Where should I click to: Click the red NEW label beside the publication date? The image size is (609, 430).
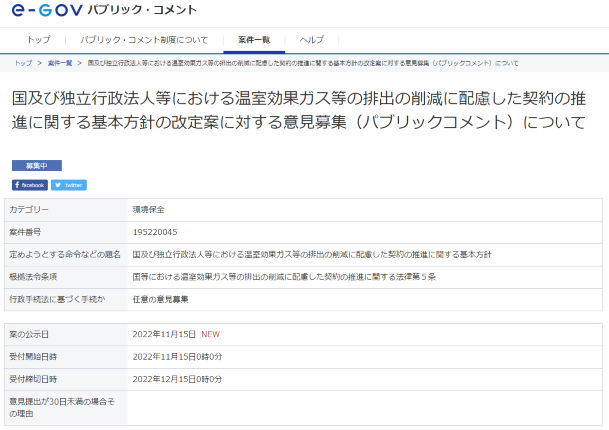coord(211,333)
